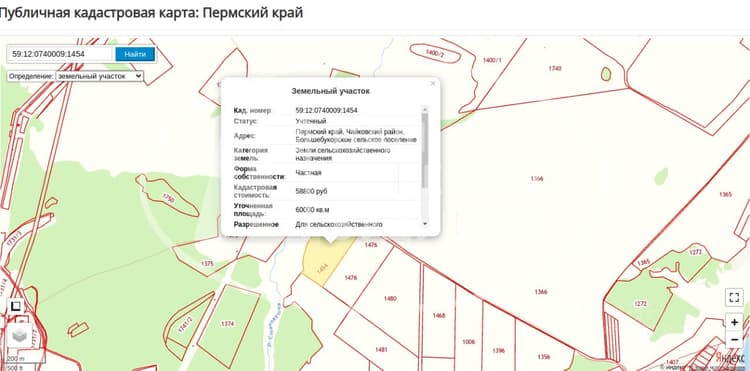Screen dimensions: 750x371
Task: Click the popup vertical scrollbar thumb
Action: coord(425,151)
